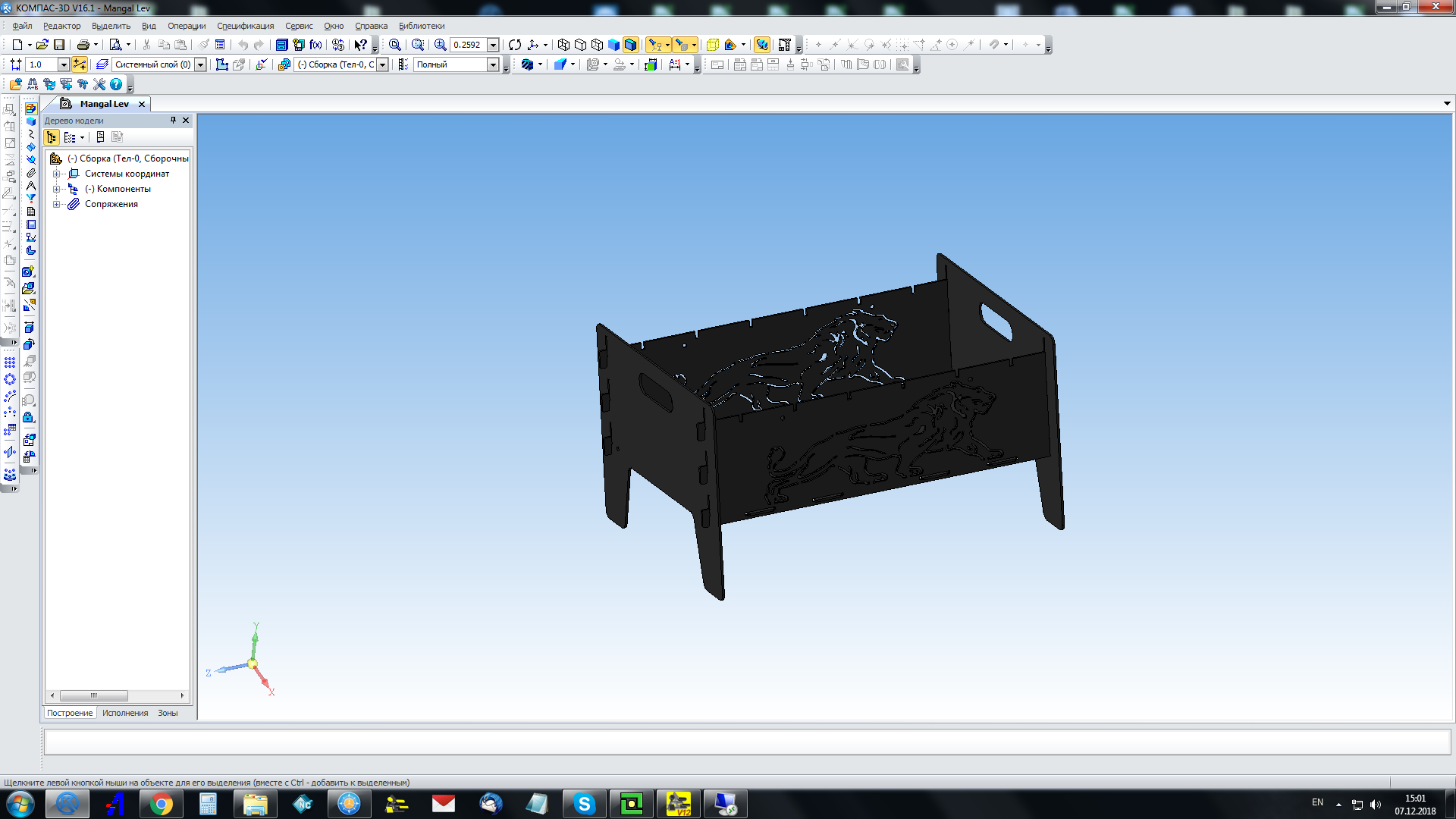Click the Filters funnel icon in compact bar
The image size is (1456, 819).
coord(31,199)
